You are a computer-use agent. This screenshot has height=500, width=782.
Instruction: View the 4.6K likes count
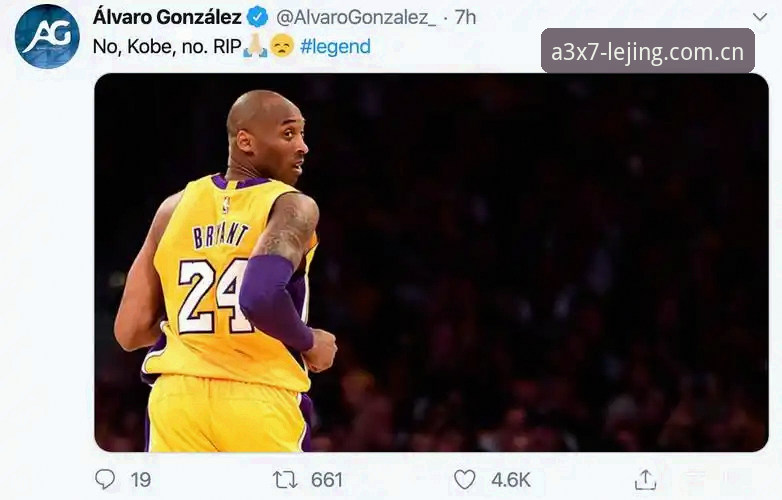(x=511, y=480)
